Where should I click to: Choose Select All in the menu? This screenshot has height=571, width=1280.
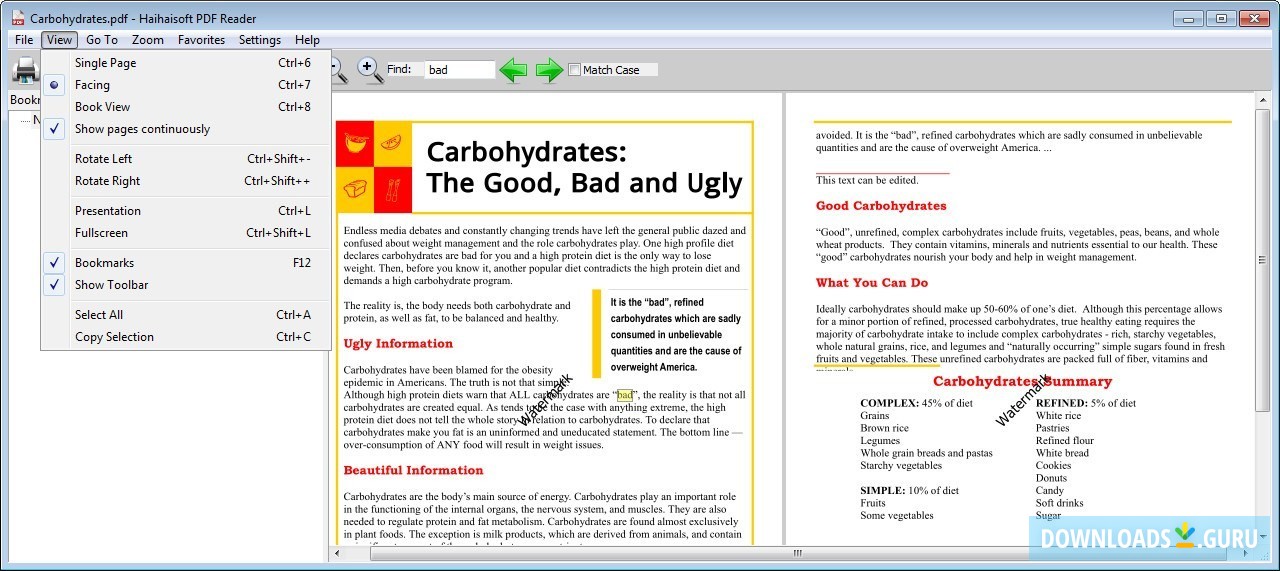(186, 315)
